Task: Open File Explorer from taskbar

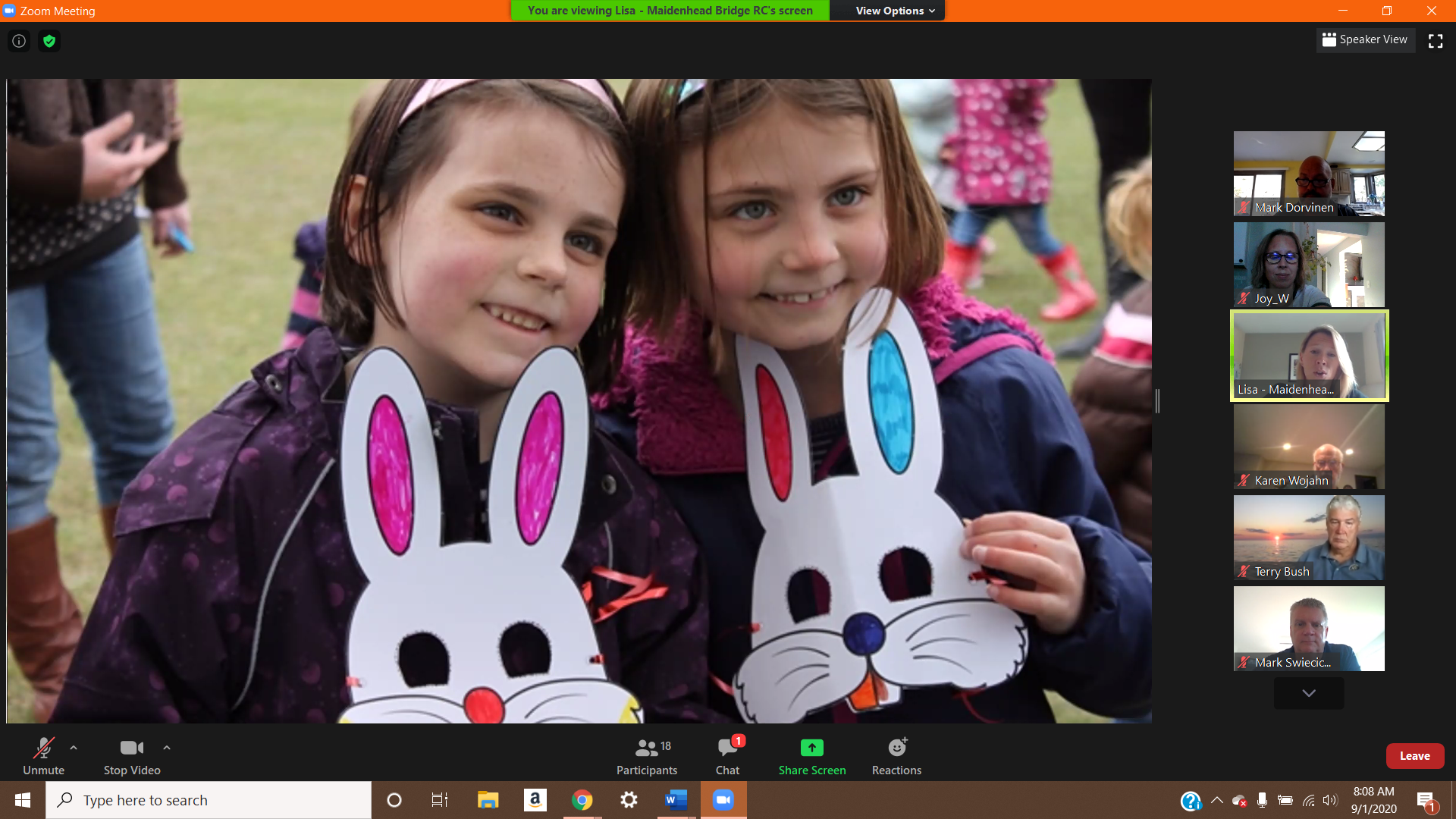Action: 488,800
